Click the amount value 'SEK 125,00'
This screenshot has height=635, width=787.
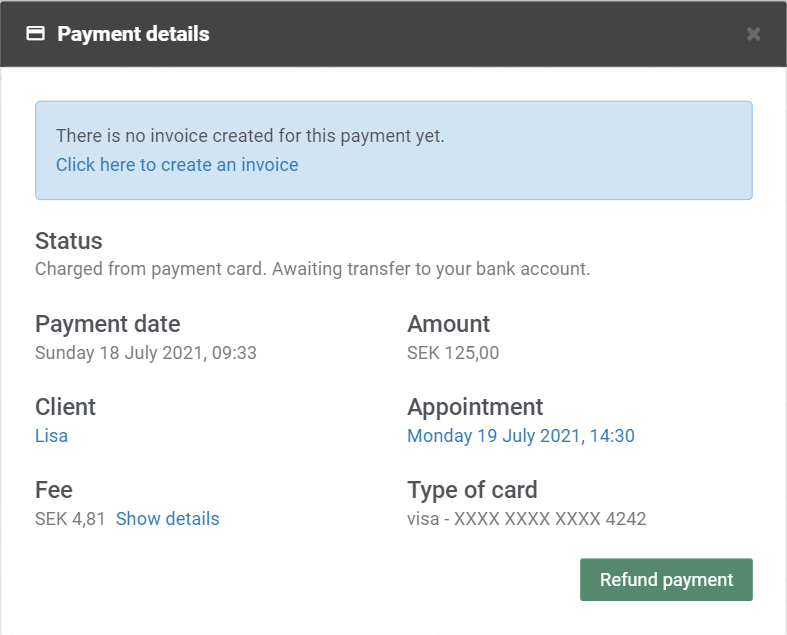[453, 353]
